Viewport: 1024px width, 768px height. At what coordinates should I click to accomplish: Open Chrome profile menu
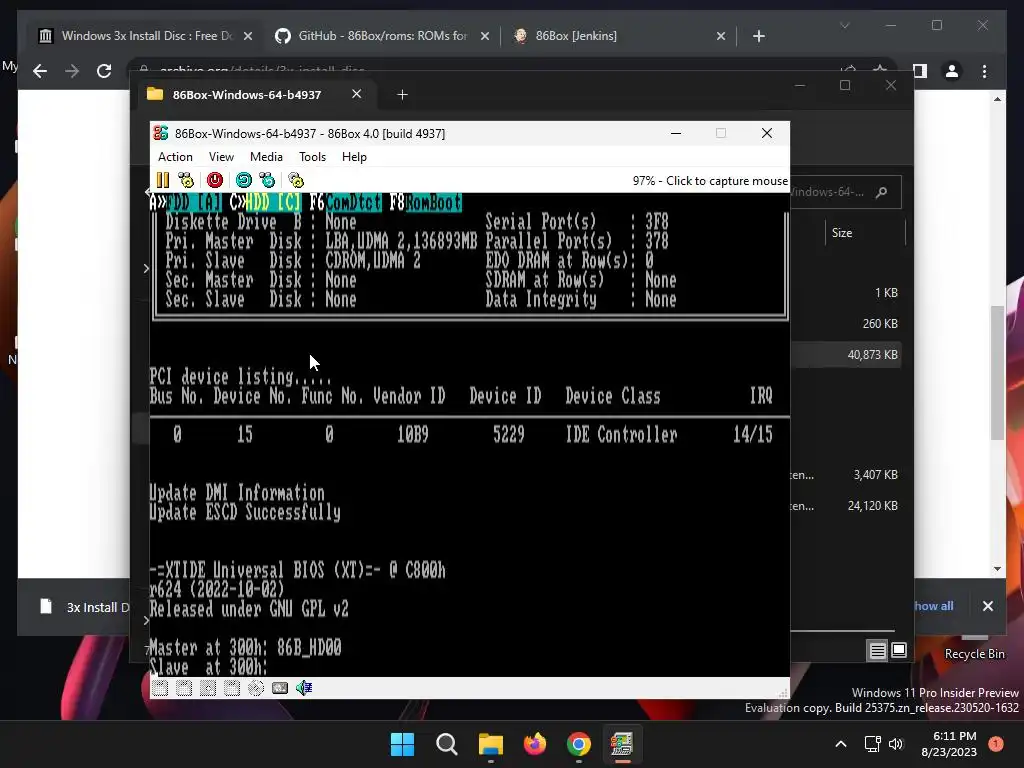[x=952, y=71]
